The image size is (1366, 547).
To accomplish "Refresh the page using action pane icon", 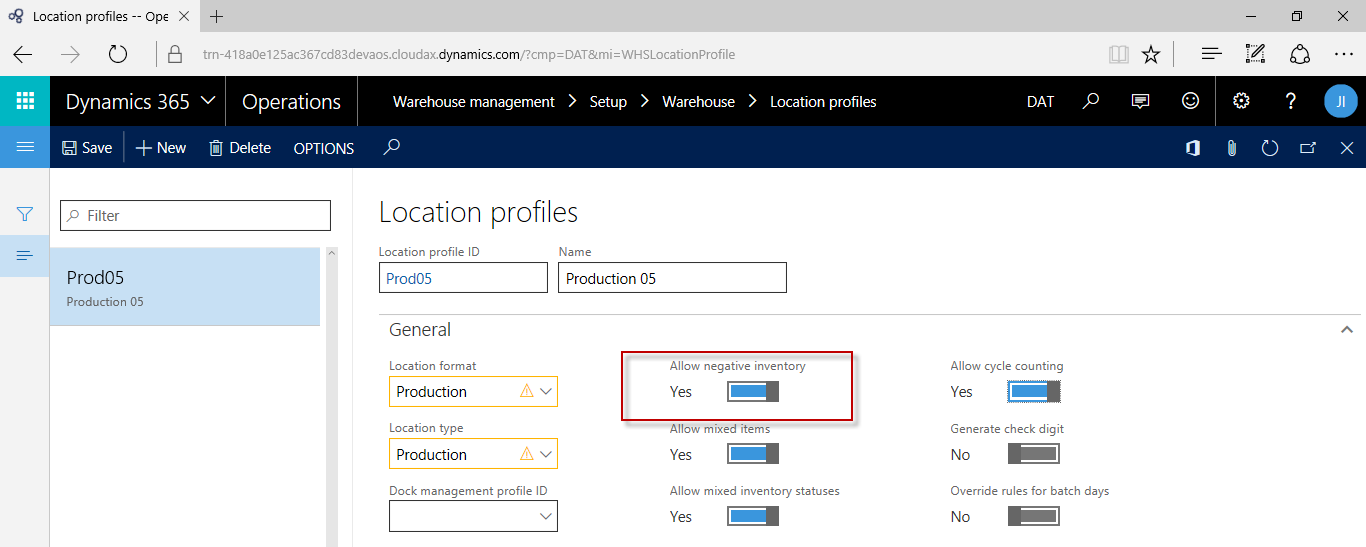I will pyautogui.click(x=1270, y=148).
